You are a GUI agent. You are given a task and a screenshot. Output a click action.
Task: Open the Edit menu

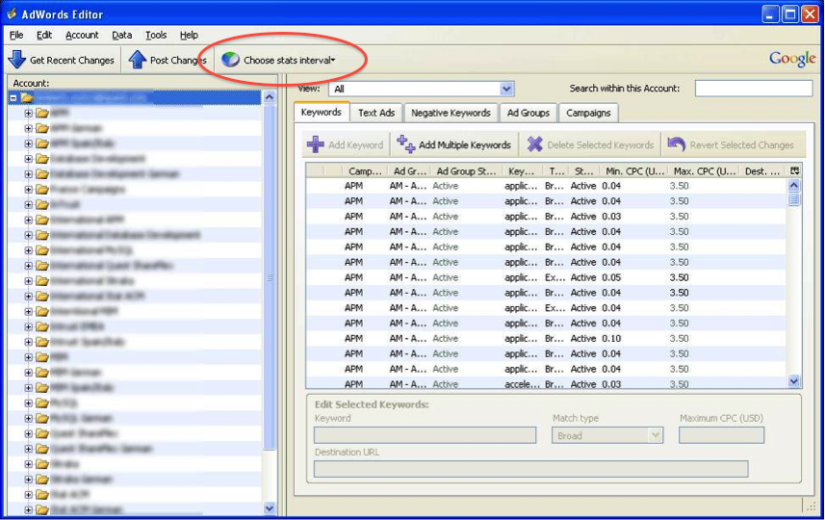[44, 35]
